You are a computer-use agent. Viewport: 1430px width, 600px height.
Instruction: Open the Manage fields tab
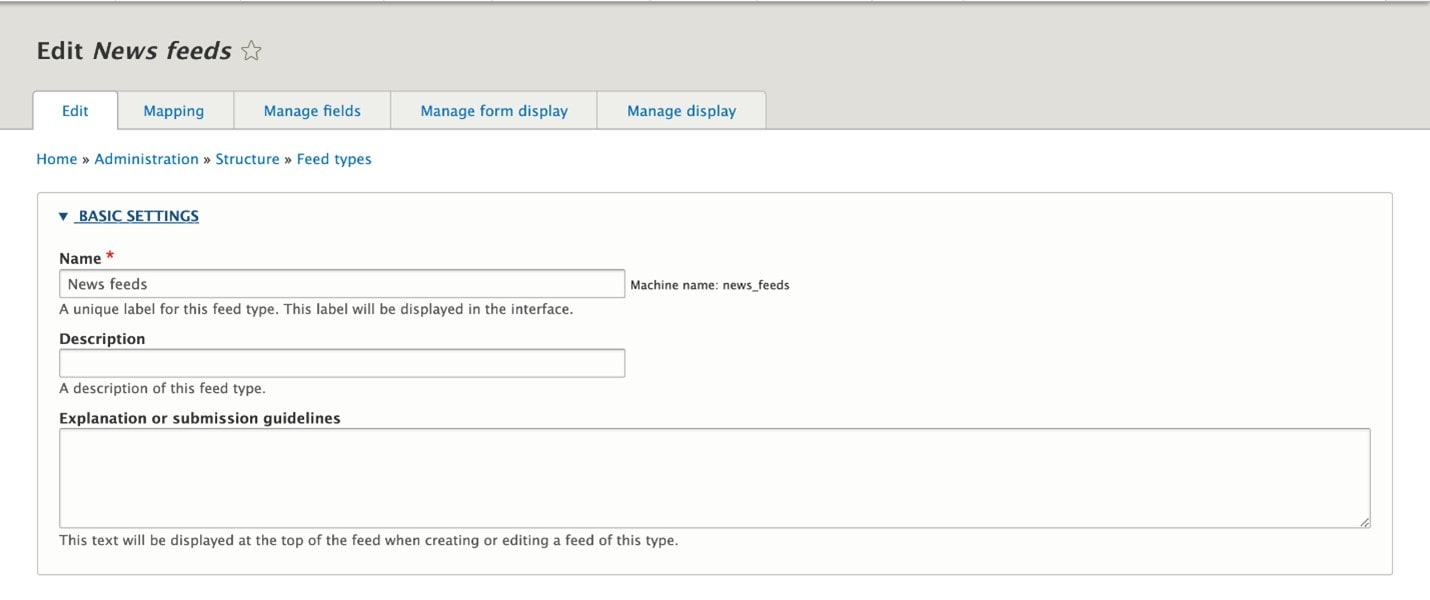click(x=312, y=111)
